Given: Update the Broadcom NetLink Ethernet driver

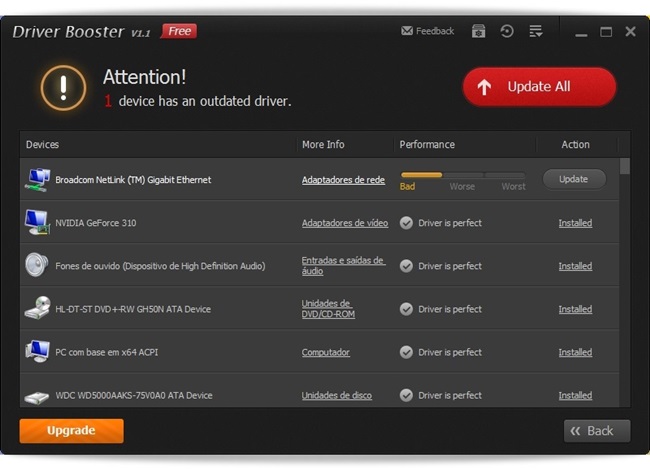Looking at the screenshot, I should 574,179.
